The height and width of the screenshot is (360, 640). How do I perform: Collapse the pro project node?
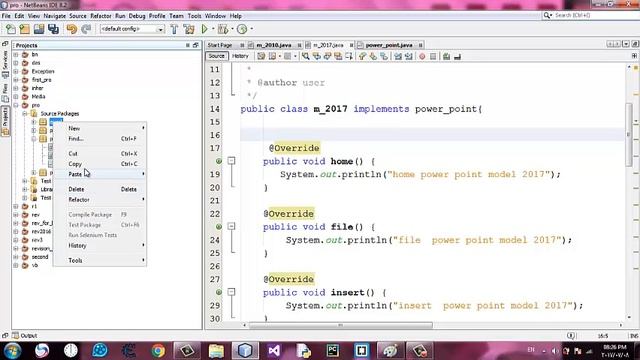[16, 105]
